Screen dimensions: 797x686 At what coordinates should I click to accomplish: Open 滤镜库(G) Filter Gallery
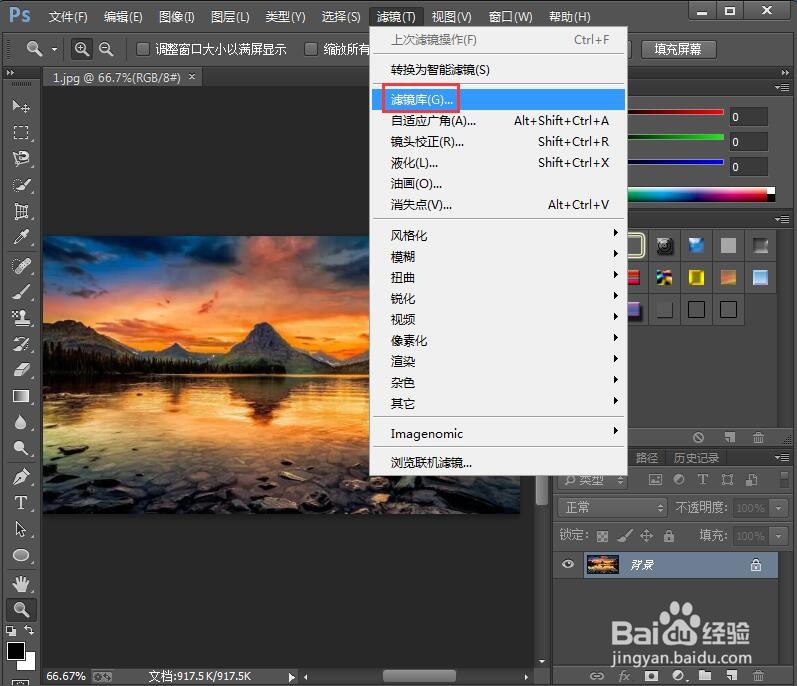click(x=498, y=100)
